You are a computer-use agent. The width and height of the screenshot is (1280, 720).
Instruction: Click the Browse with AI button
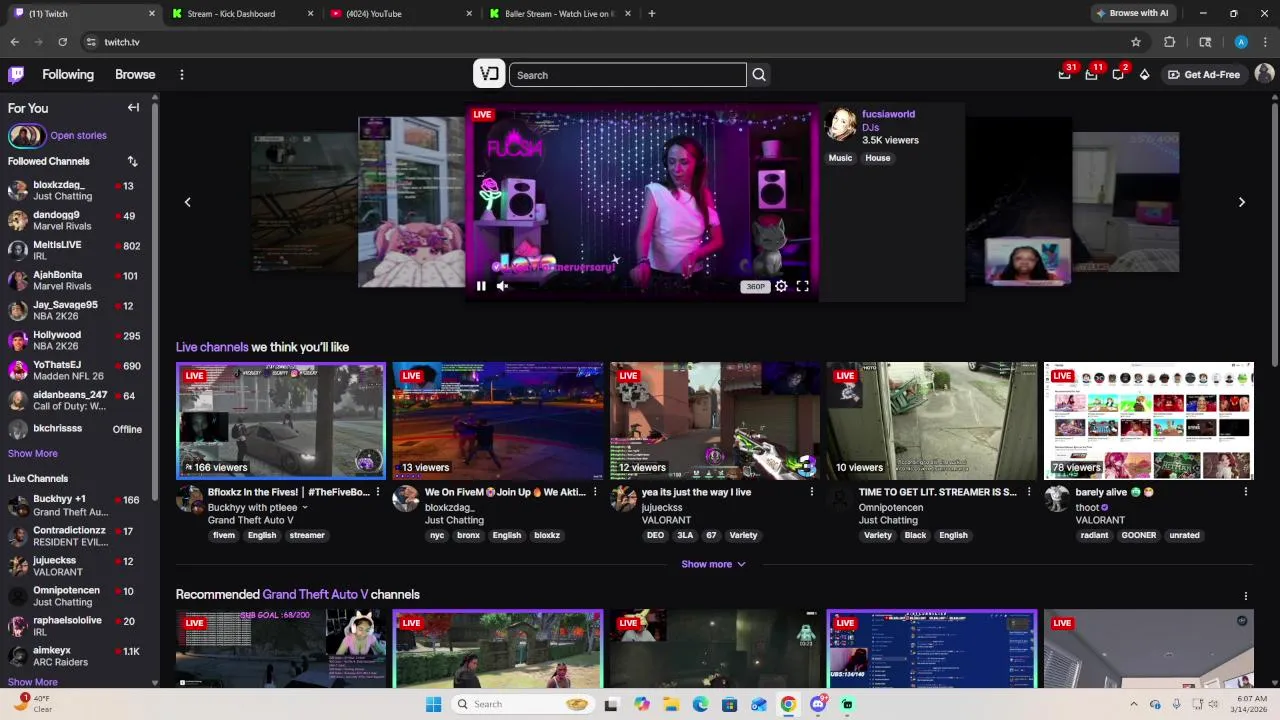coord(1132,13)
